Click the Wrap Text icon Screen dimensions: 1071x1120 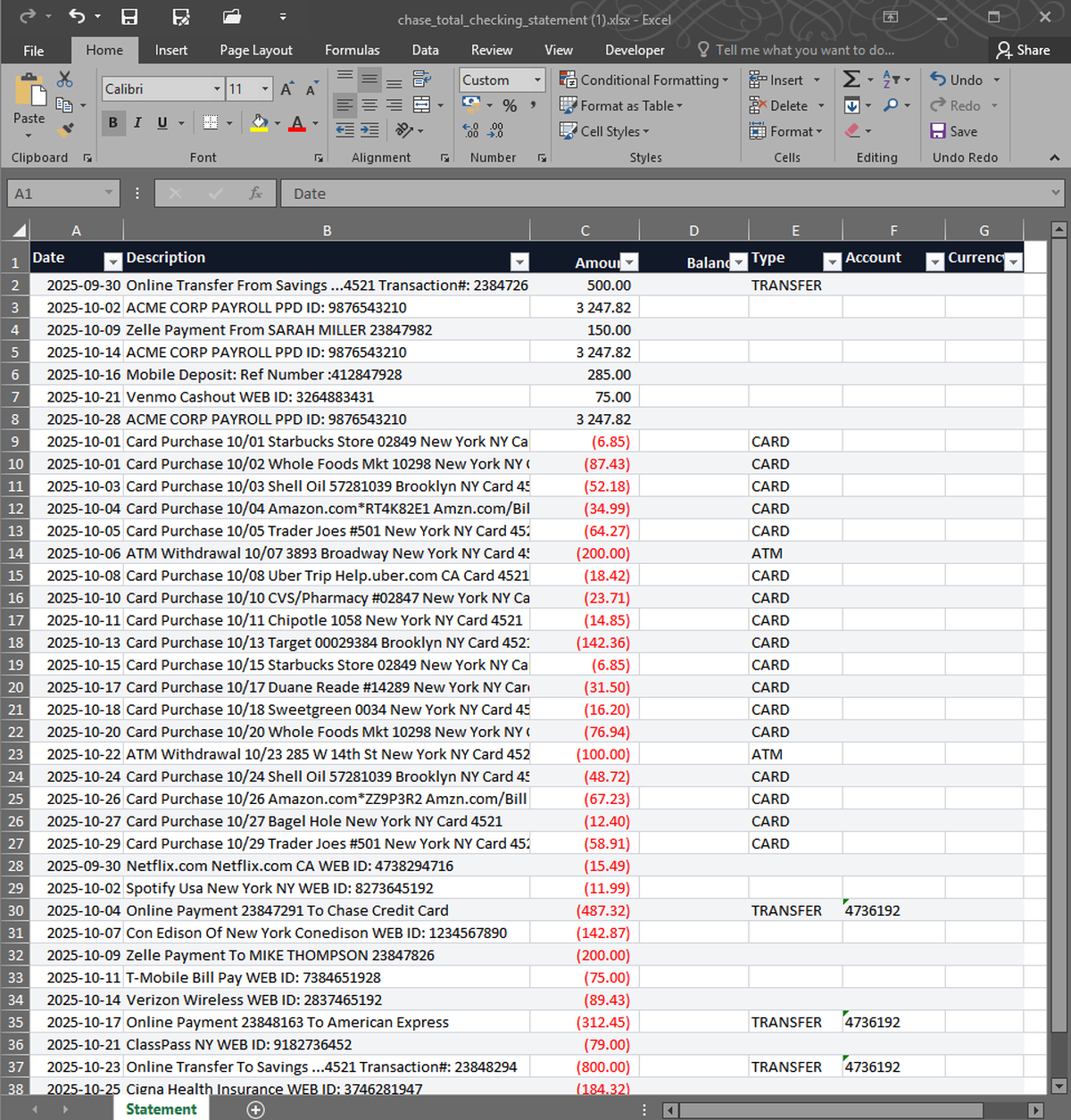[x=421, y=79]
